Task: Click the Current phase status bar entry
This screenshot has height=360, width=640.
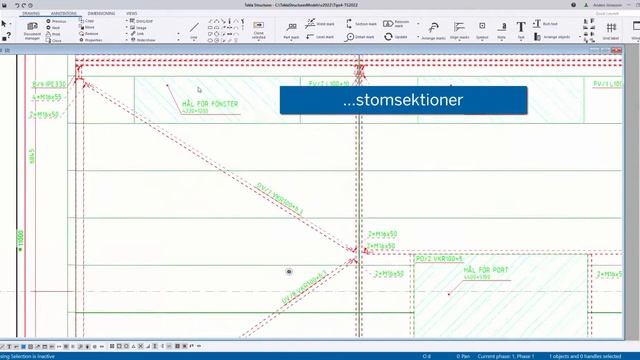Action: 506,356
